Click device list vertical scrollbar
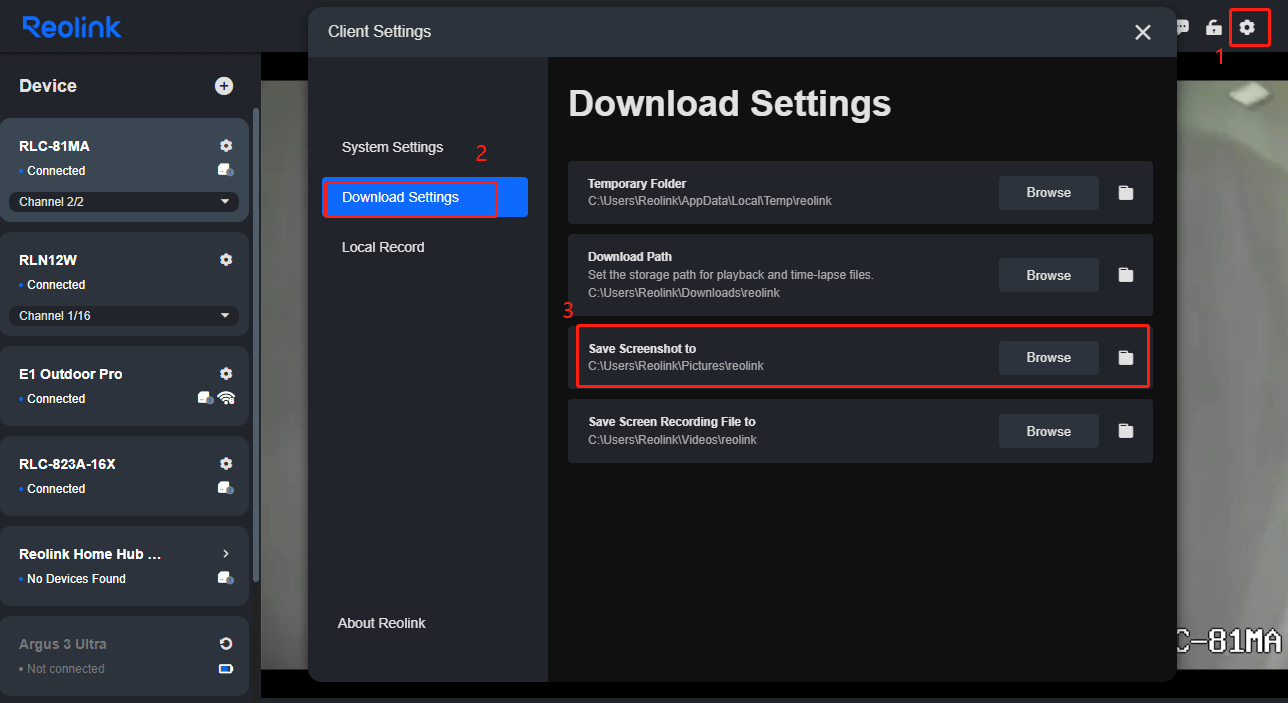 [256, 345]
